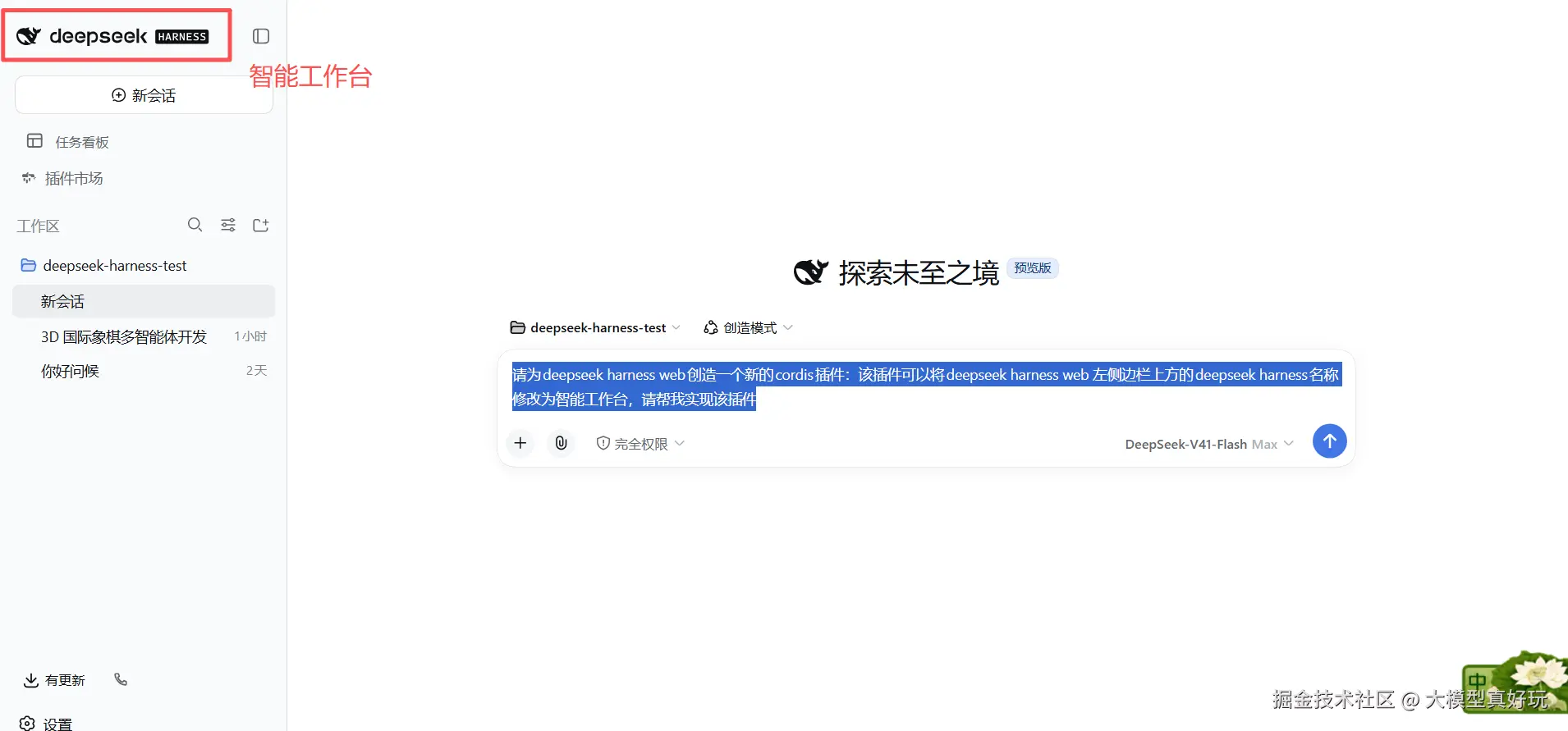Collapse the deepseek-harness-test workspace folder

point(104,265)
